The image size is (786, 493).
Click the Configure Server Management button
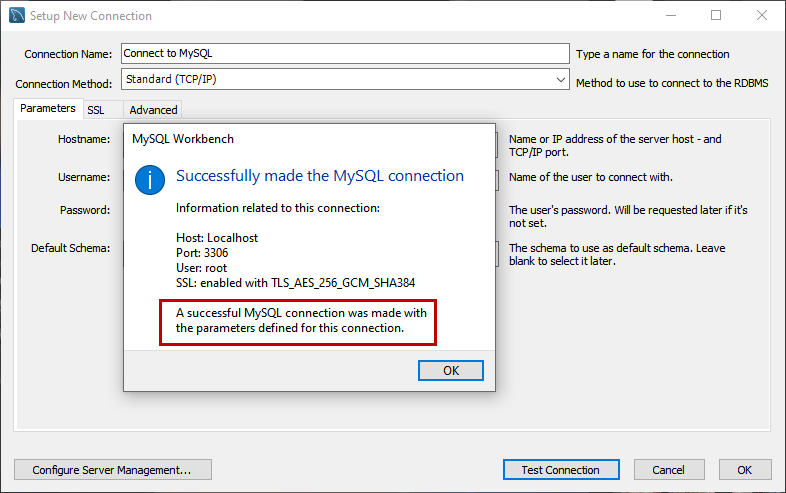coord(112,469)
